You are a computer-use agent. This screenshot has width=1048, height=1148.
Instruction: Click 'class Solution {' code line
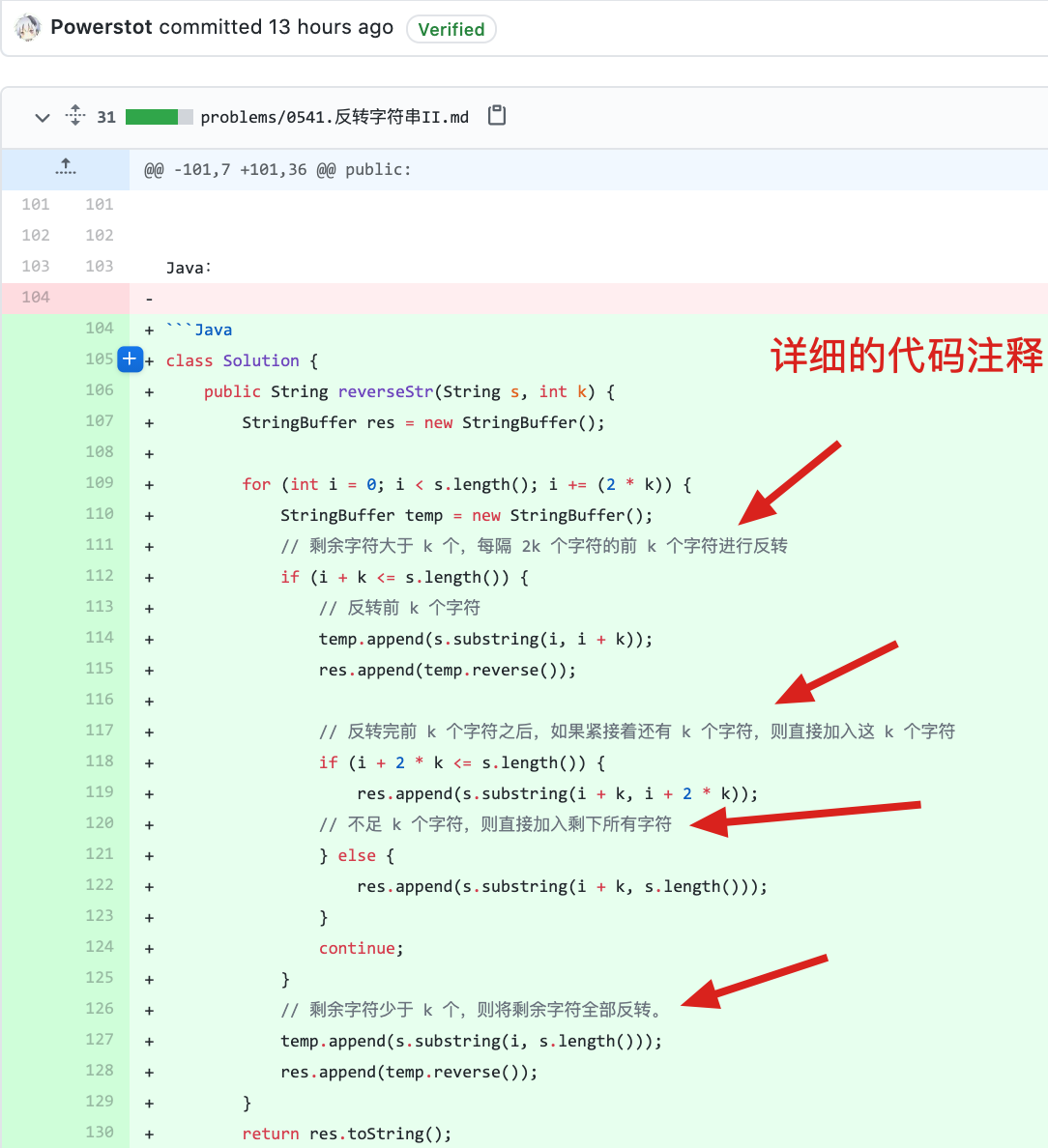tap(242, 361)
